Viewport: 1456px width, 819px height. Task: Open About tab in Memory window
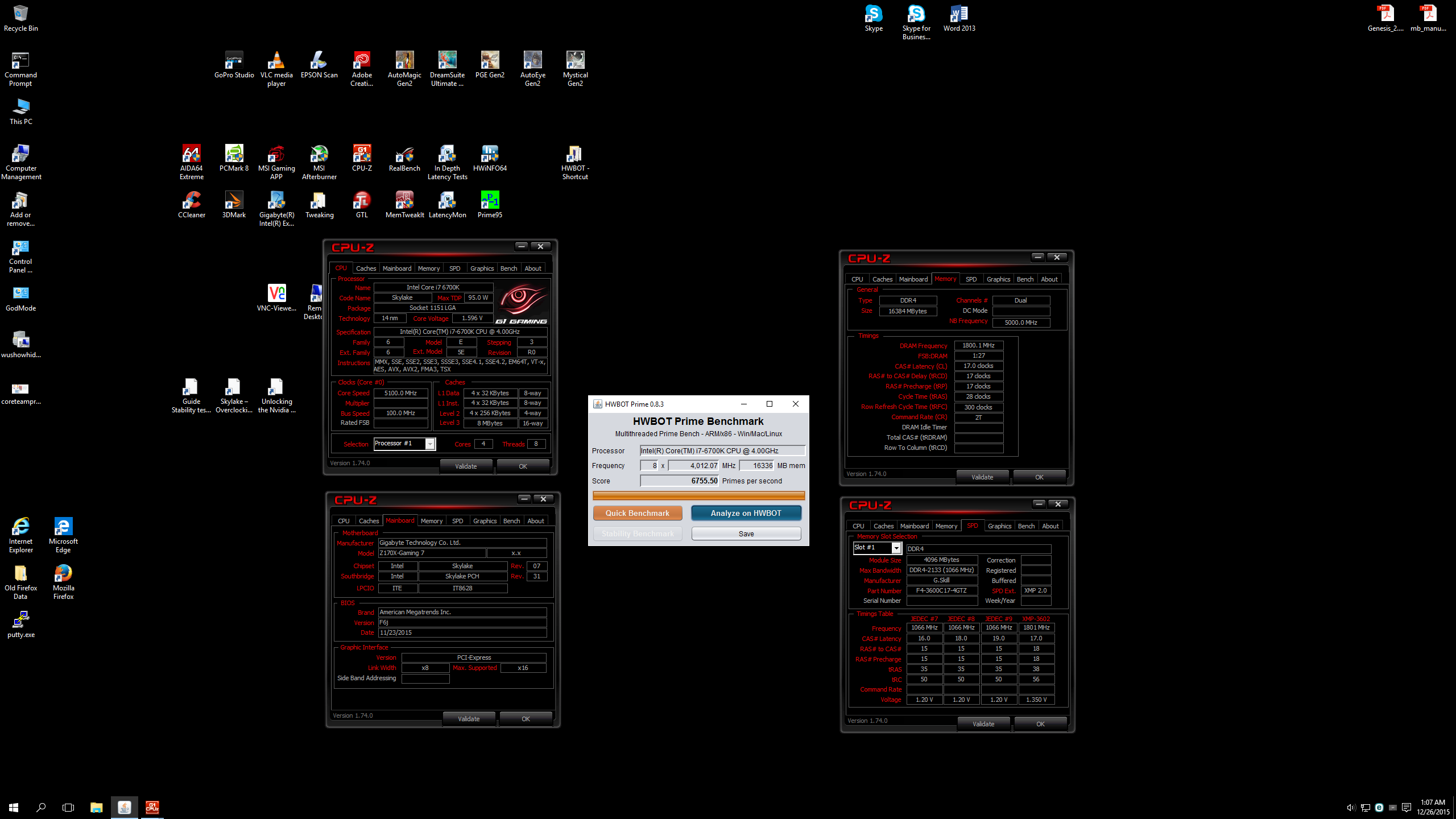click(1049, 279)
